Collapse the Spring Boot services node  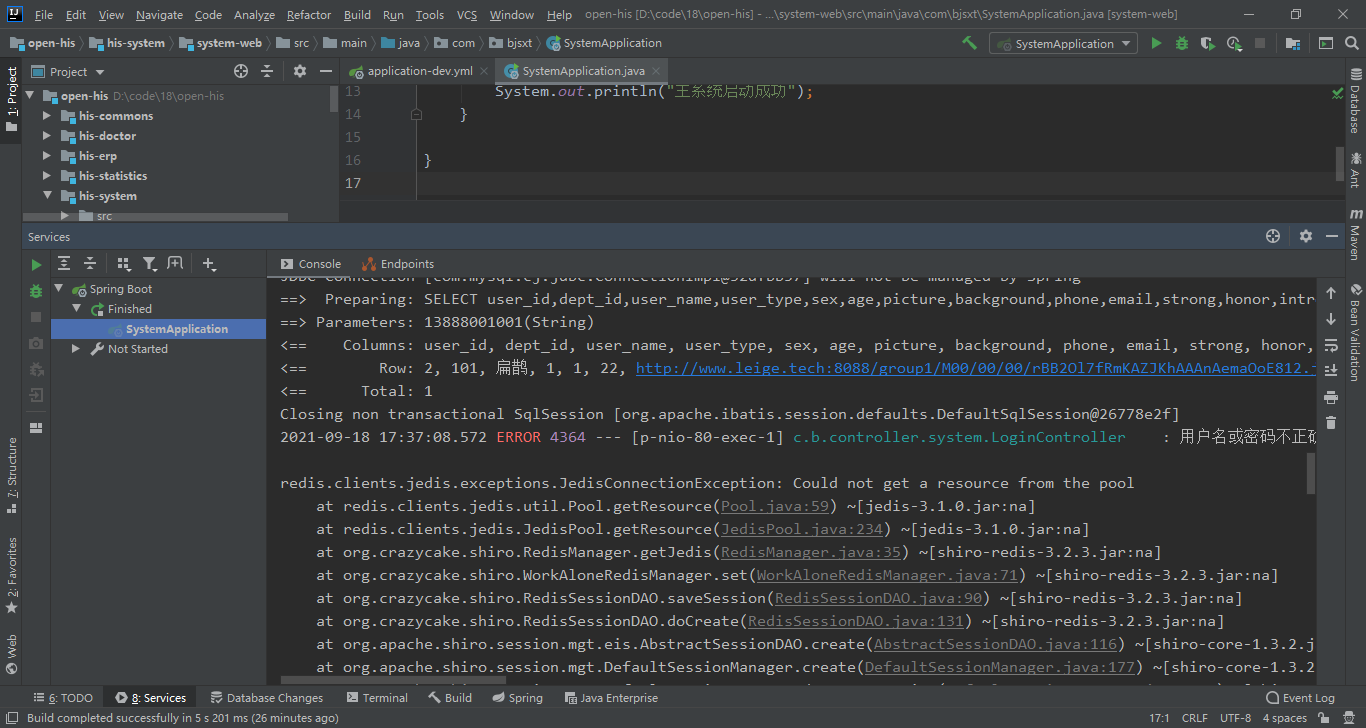point(59,289)
